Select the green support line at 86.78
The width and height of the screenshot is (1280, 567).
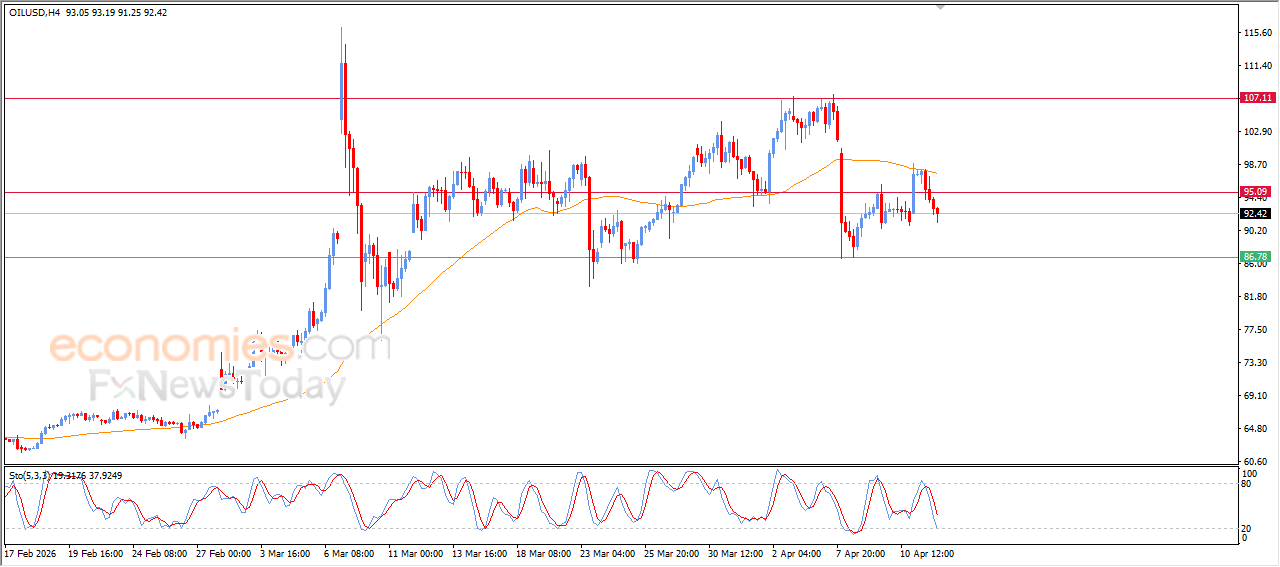[600, 257]
